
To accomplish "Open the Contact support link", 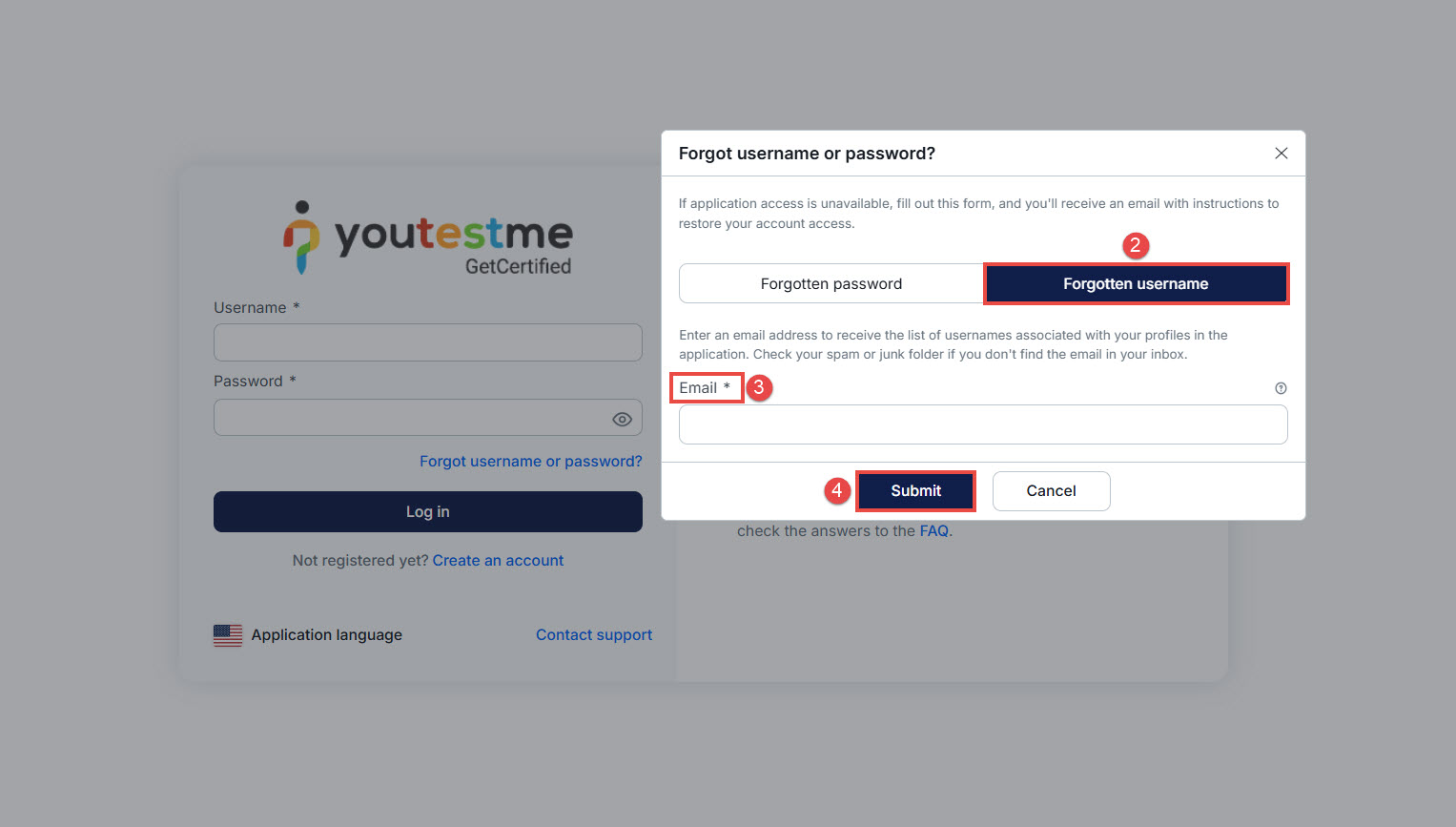I will coord(593,635).
